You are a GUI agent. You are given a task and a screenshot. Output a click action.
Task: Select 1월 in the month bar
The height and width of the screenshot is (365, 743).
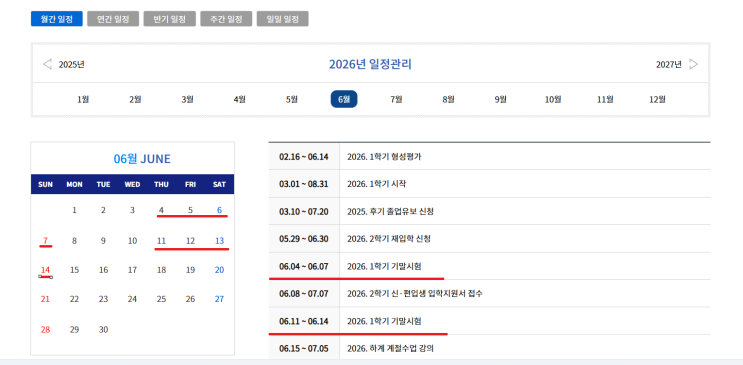pos(83,100)
